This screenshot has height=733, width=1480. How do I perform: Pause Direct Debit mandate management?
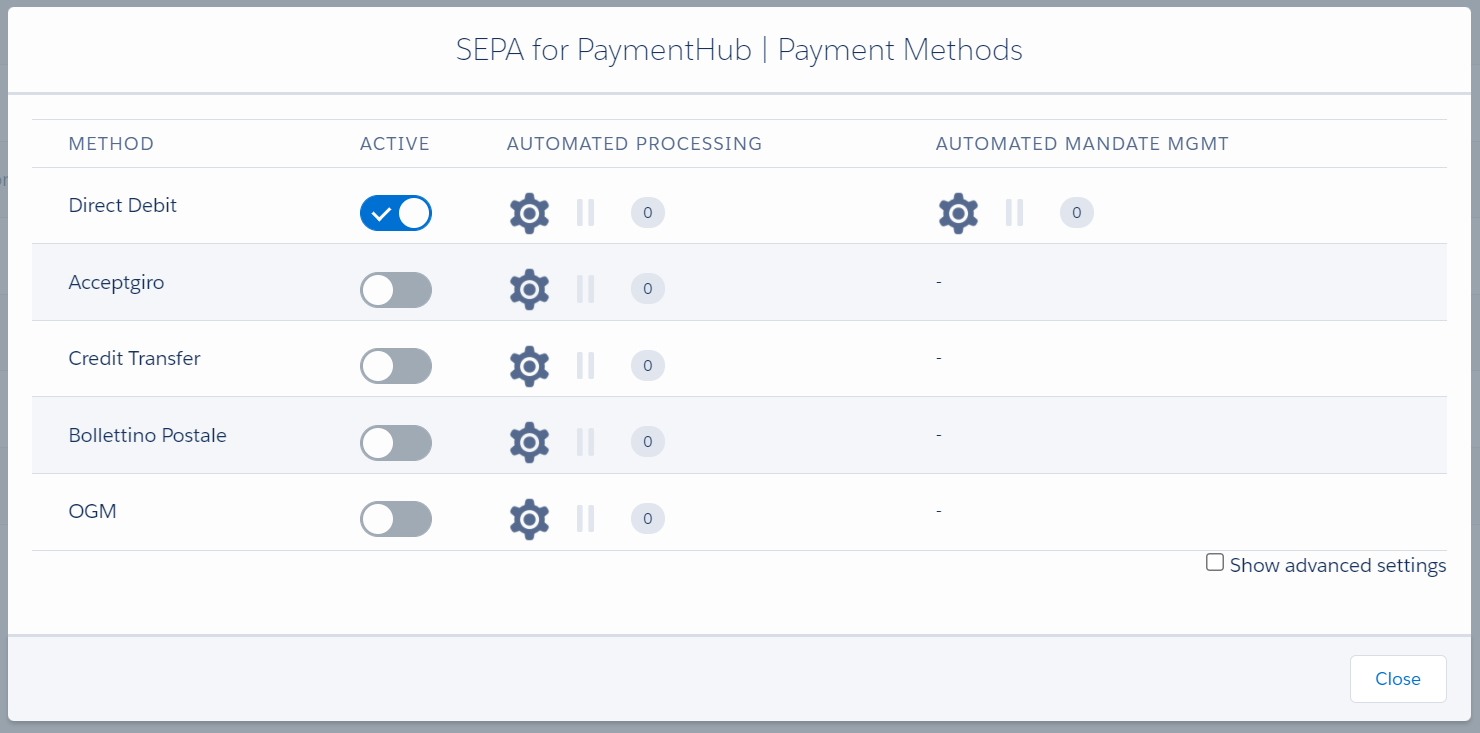point(1014,213)
